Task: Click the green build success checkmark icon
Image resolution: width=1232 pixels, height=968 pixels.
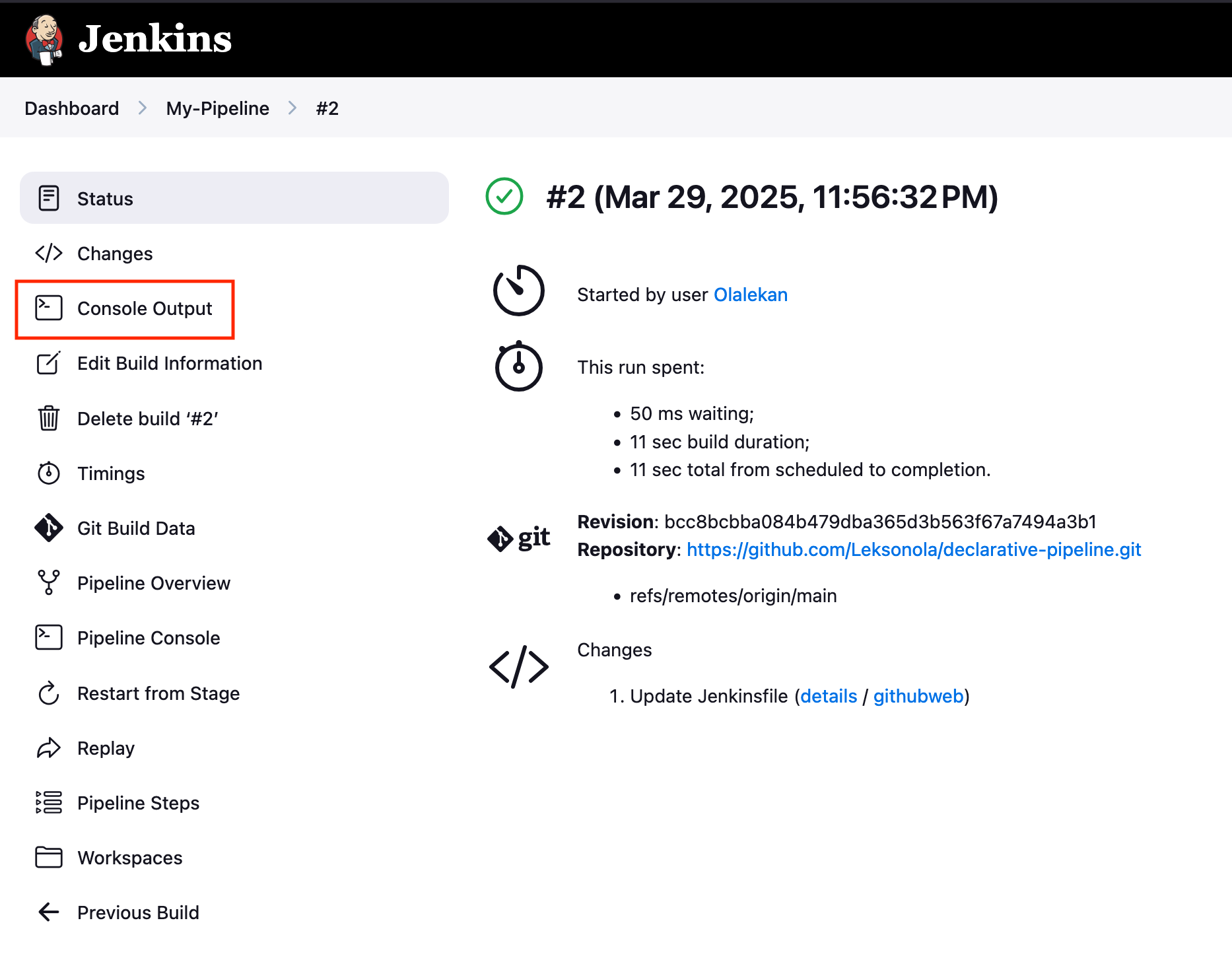Action: pyautogui.click(x=504, y=196)
